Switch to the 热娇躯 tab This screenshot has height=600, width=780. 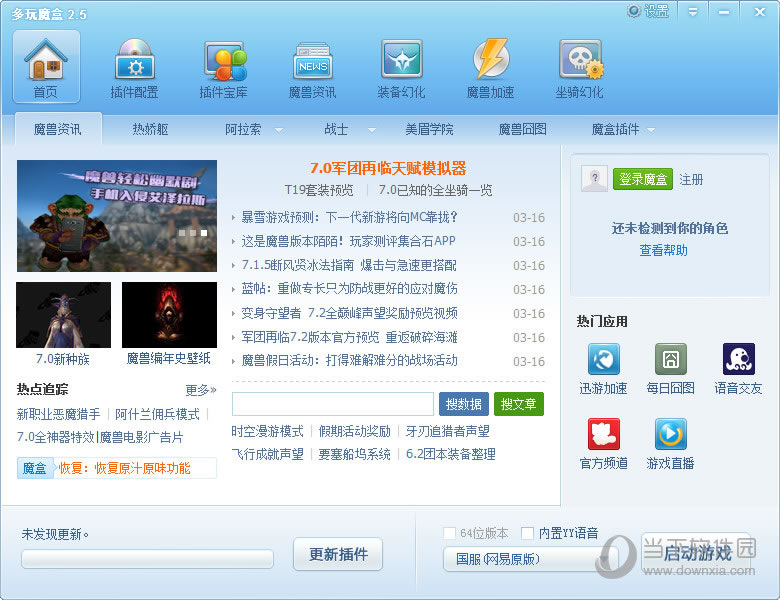pyautogui.click(x=150, y=129)
